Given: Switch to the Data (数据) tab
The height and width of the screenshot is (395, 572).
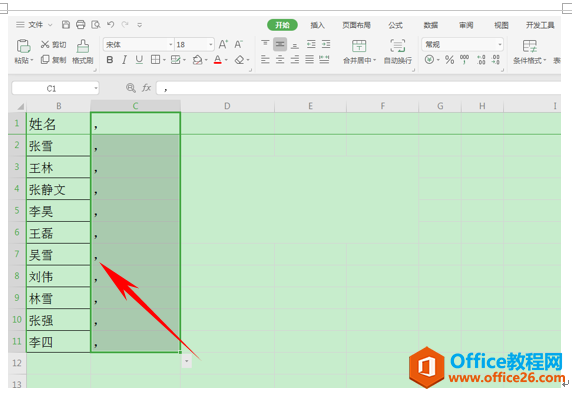Looking at the screenshot, I should pyautogui.click(x=430, y=25).
